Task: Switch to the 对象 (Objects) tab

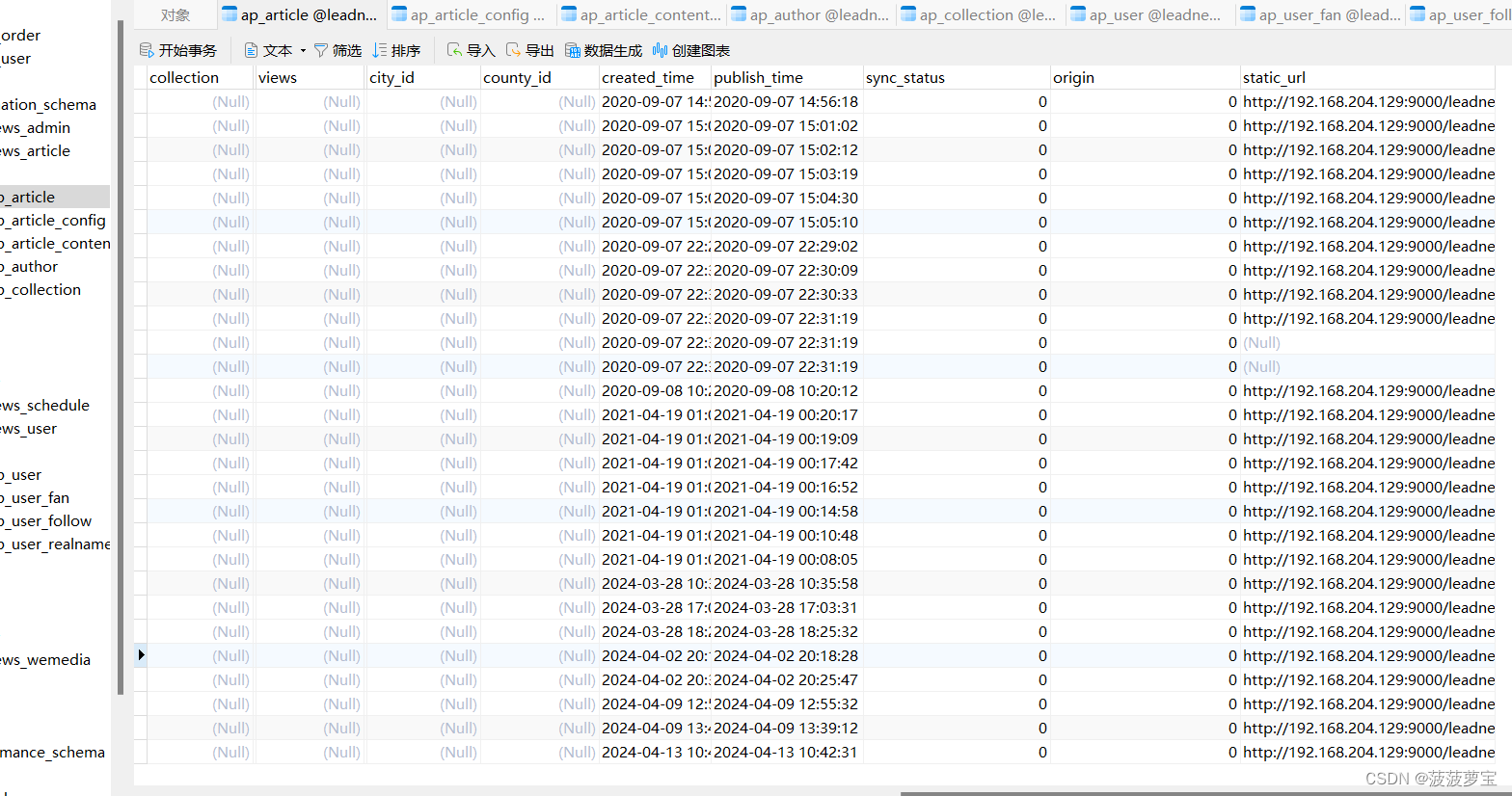Action: point(175,15)
